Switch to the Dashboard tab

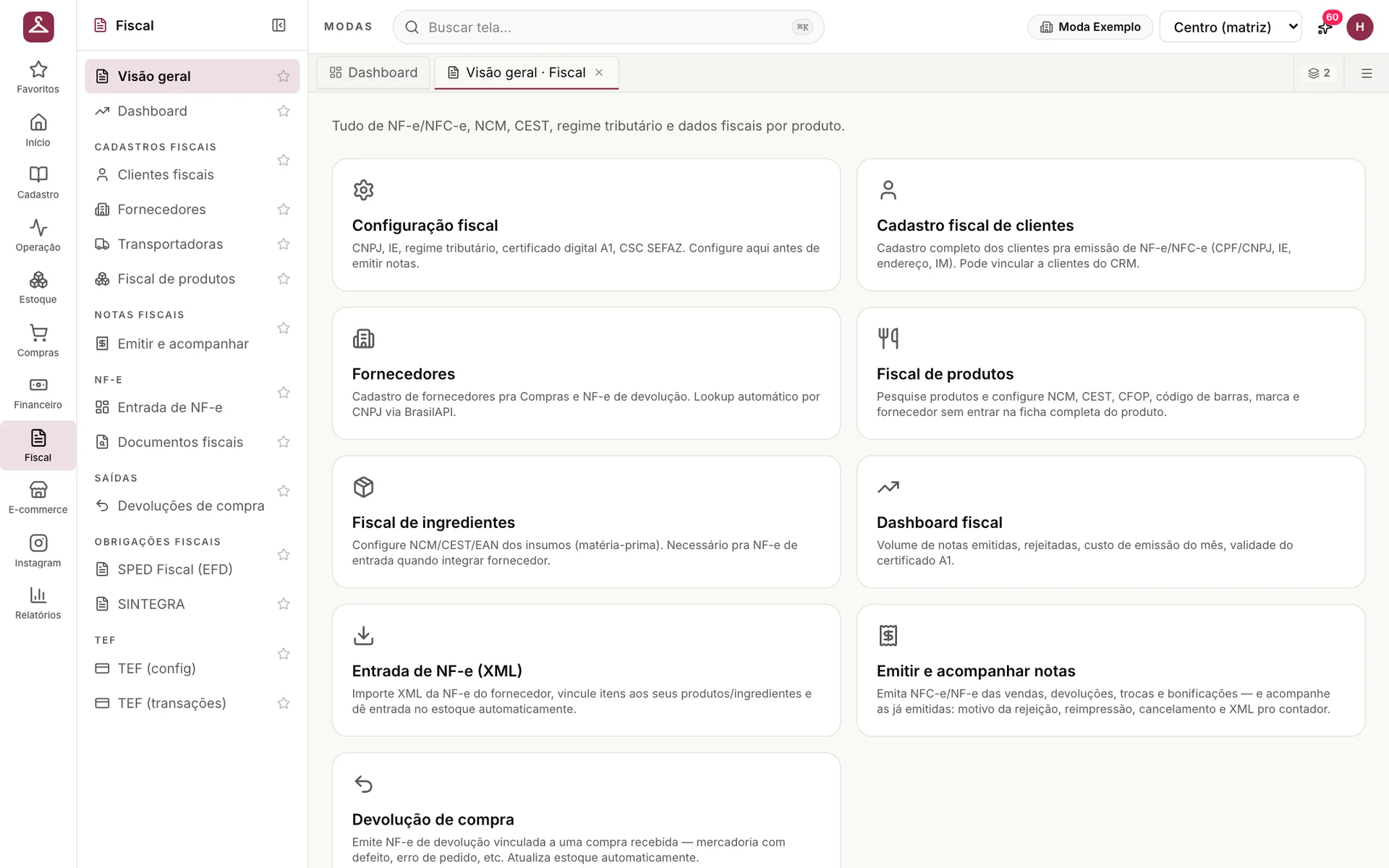[x=373, y=72]
